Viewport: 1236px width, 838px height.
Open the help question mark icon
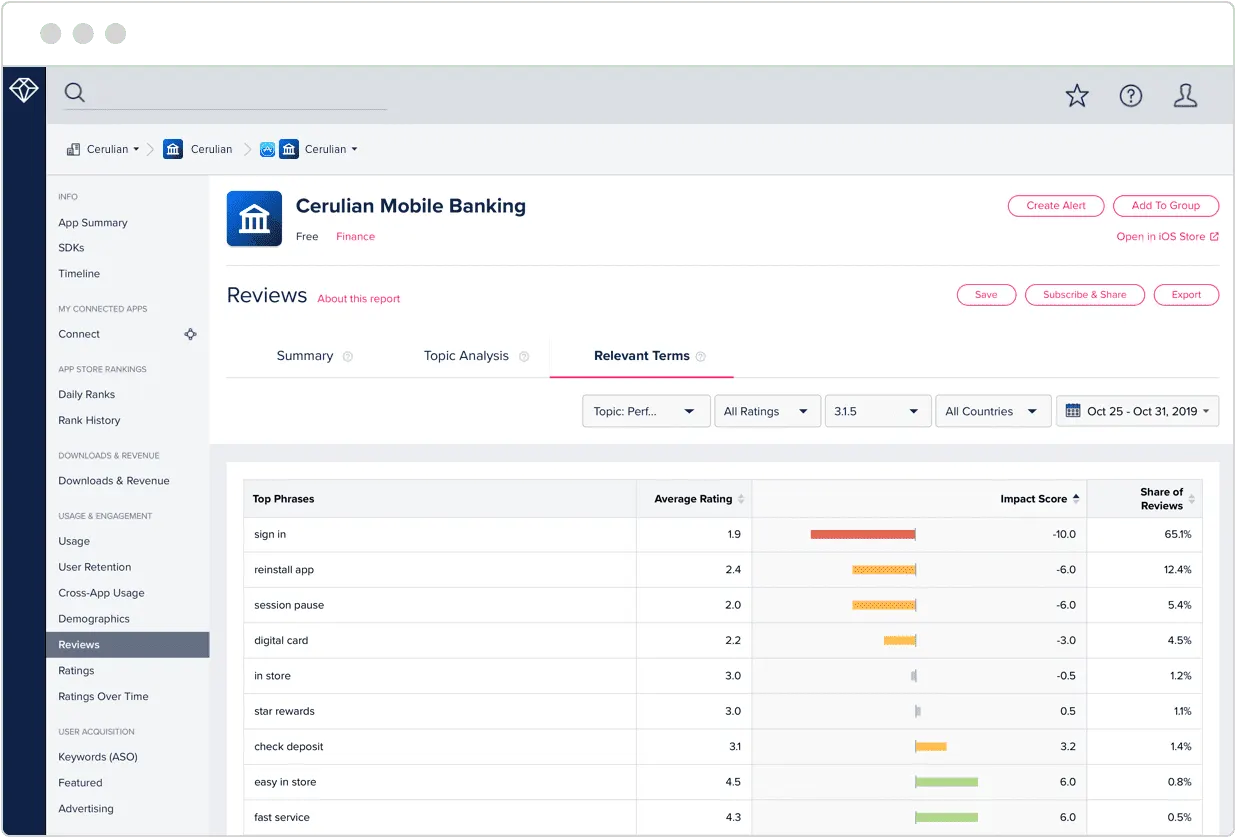(x=1131, y=96)
